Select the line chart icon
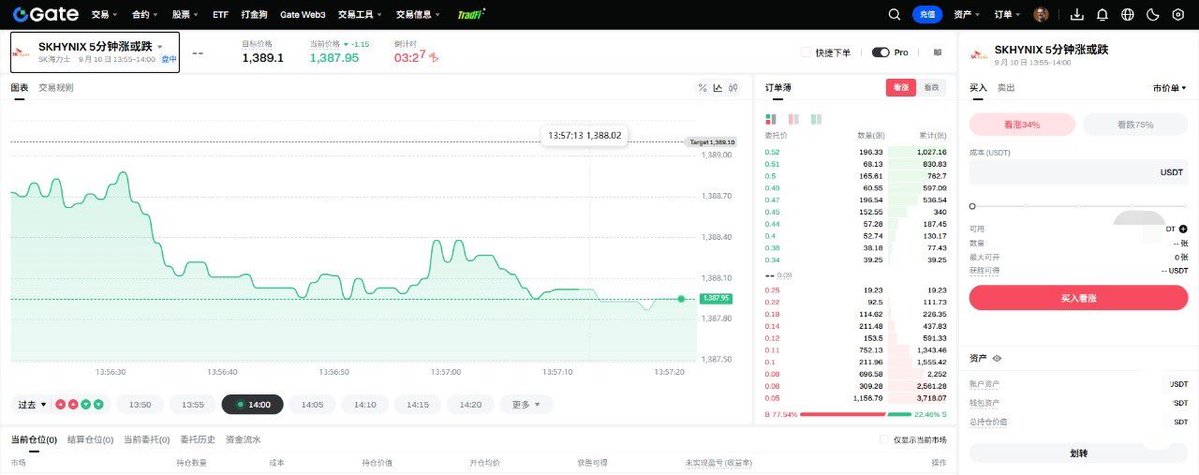Screen dimensions: 1199x475 717,88
